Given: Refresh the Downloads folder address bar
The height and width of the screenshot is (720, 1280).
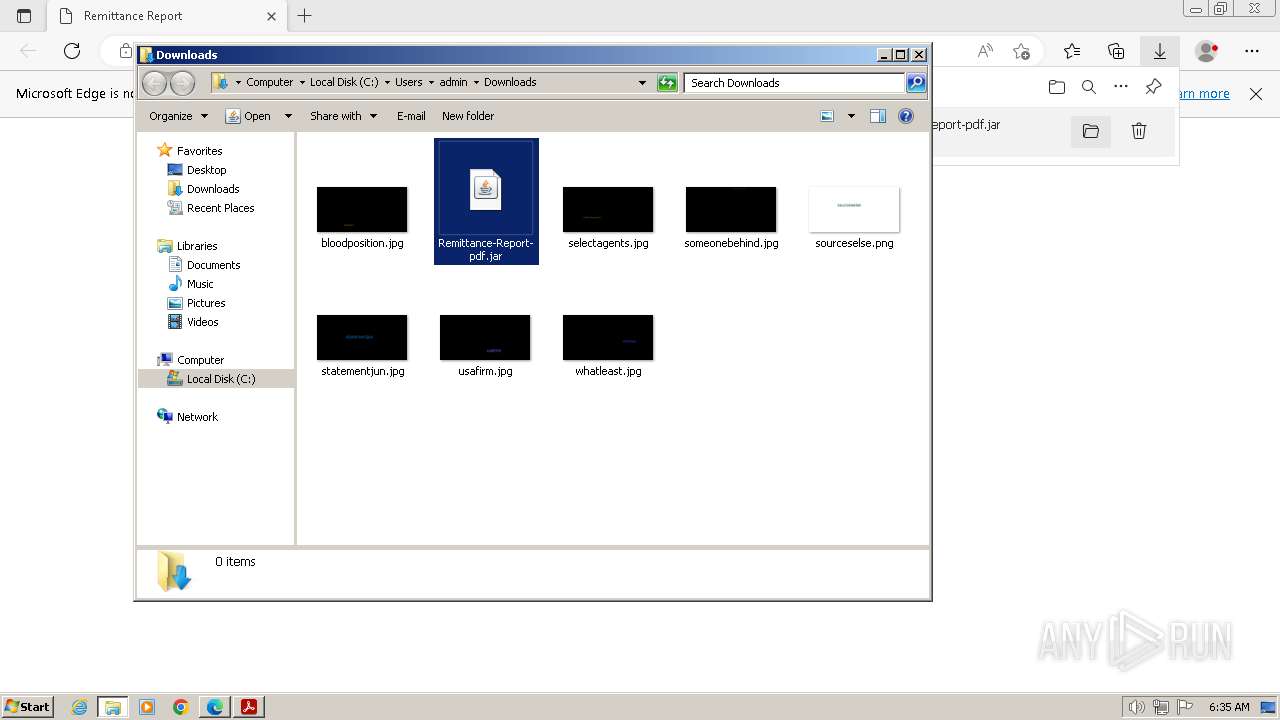Looking at the screenshot, I should point(667,83).
